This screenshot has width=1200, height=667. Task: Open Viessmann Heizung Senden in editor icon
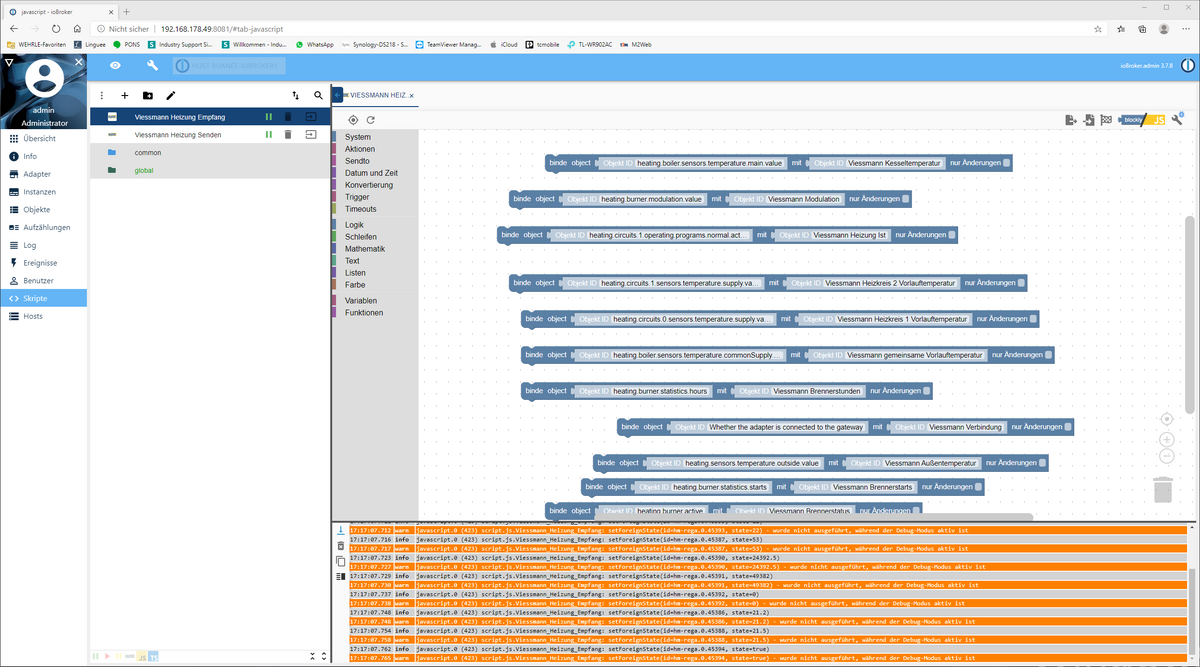point(310,134)
